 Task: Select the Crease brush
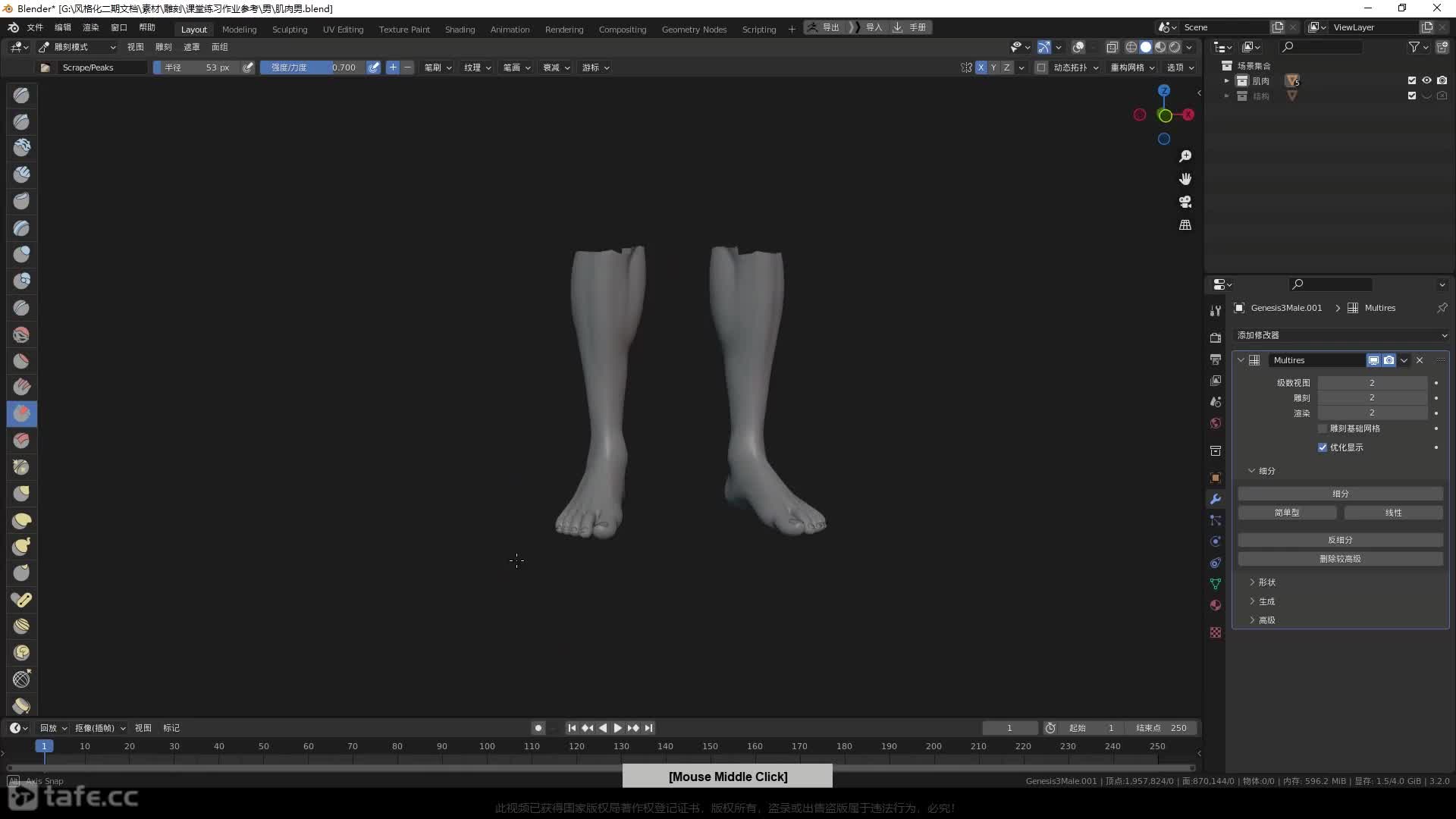[21, 307]
